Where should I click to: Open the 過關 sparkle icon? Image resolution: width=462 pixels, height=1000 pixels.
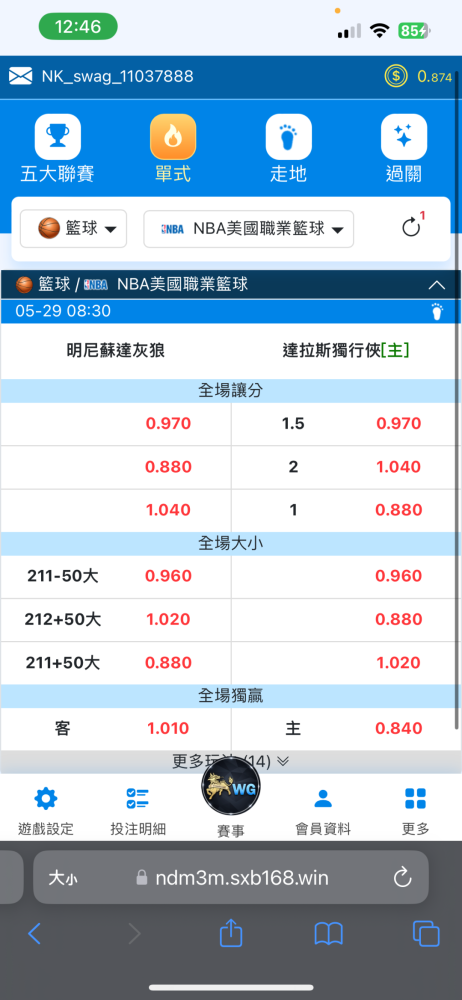404,136
